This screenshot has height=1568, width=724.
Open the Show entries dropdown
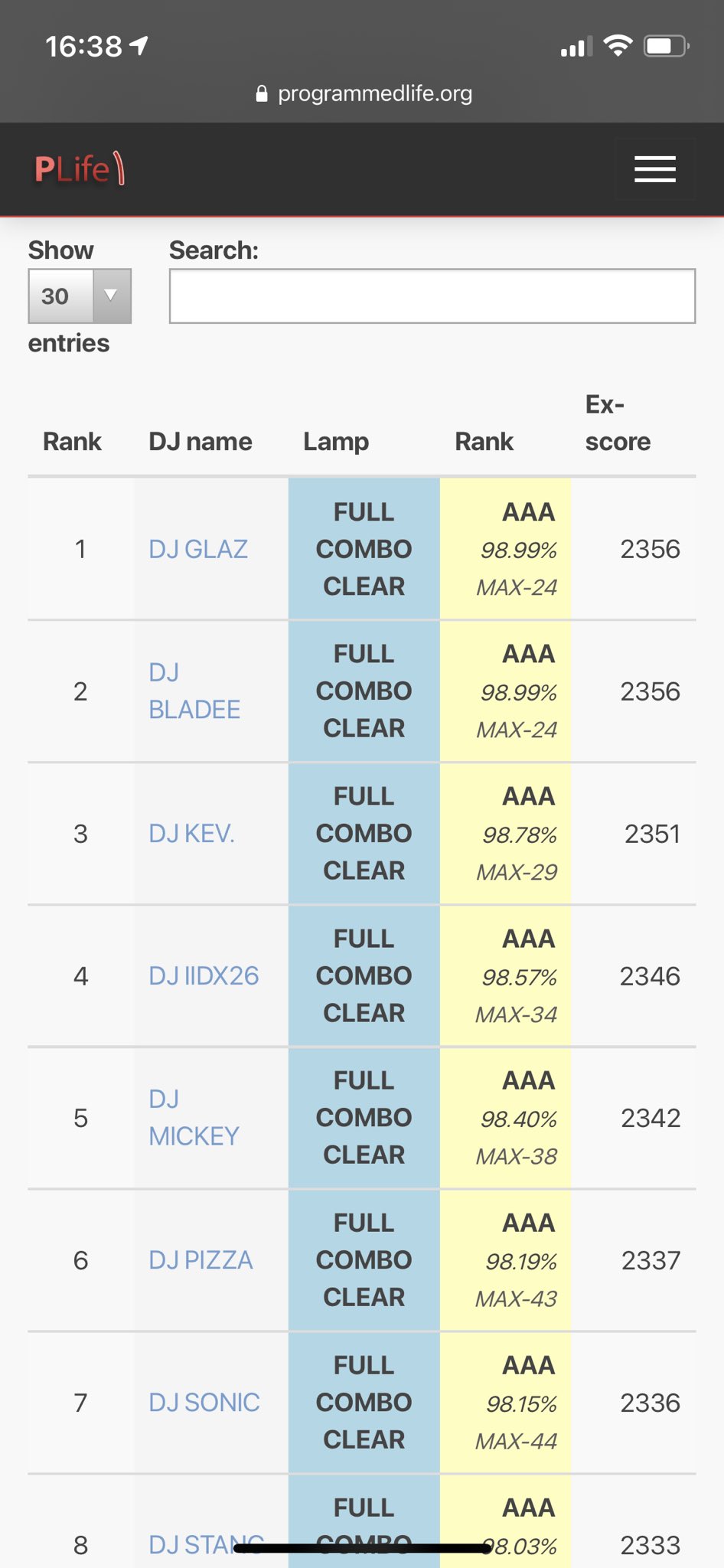click(x=80, y=296)
